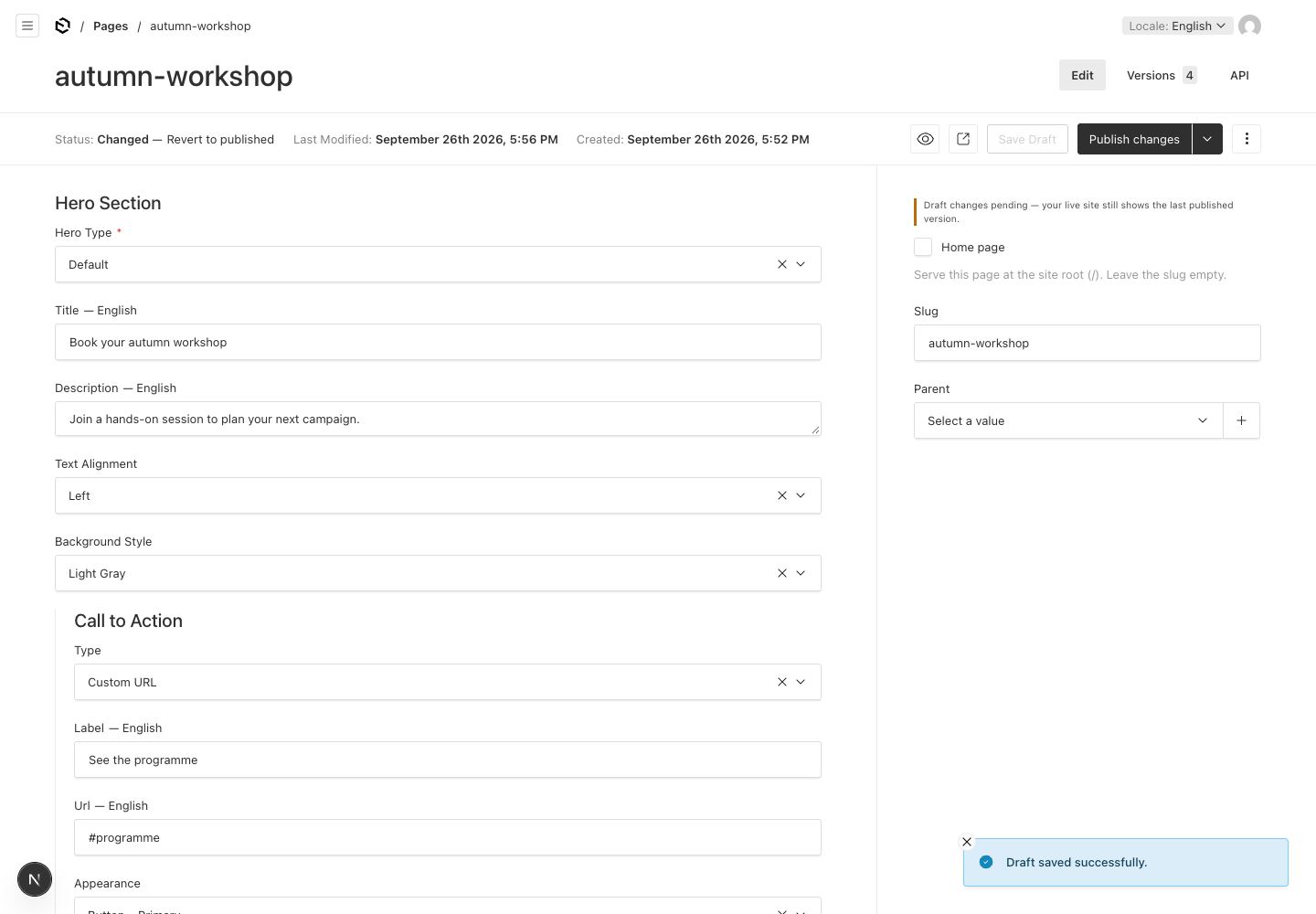This screenshot has width=1316, height=914.
Task: Click the live preview eye icon
Action: [926, 139]
